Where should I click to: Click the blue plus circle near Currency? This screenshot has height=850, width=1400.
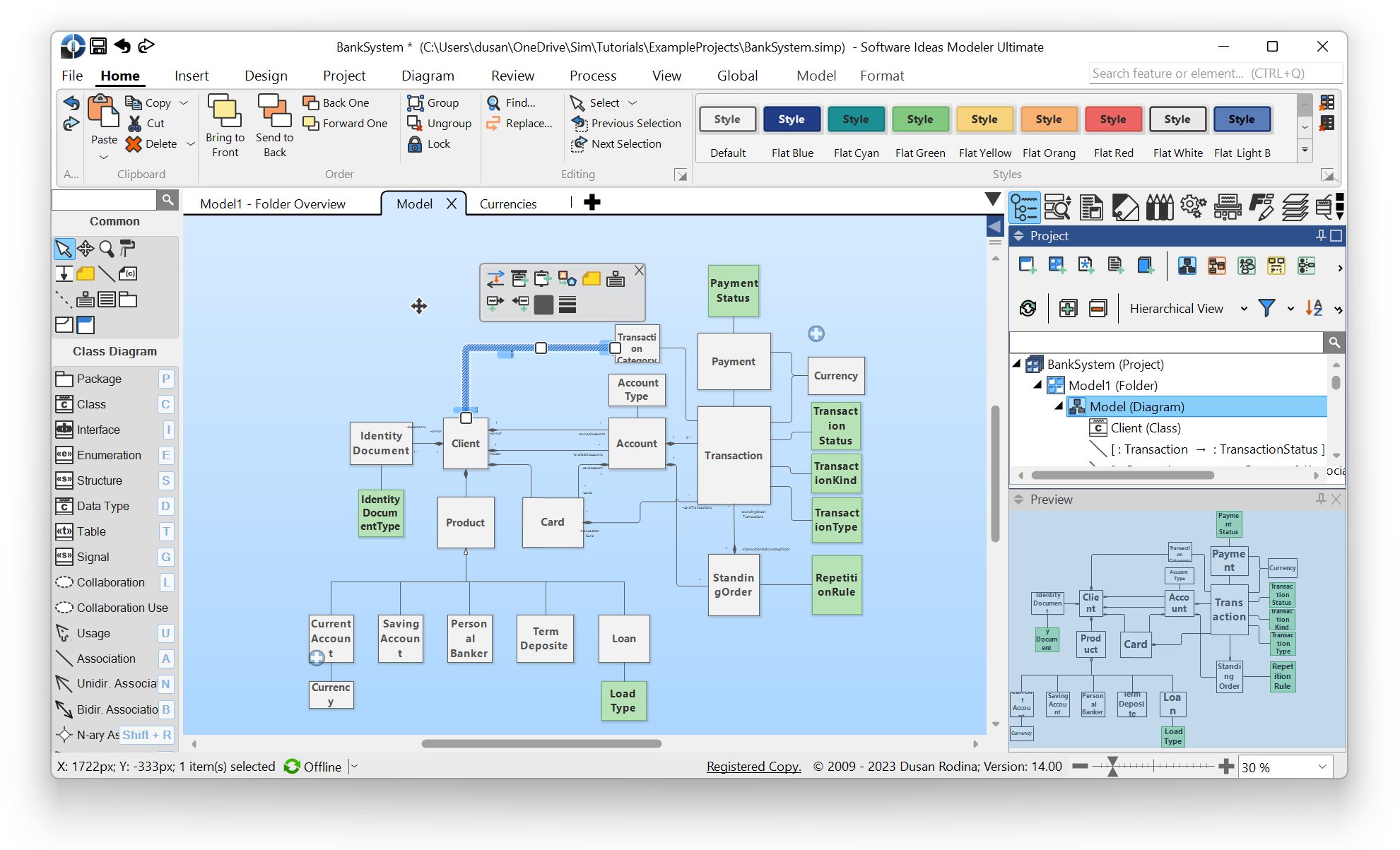point(816,333)
